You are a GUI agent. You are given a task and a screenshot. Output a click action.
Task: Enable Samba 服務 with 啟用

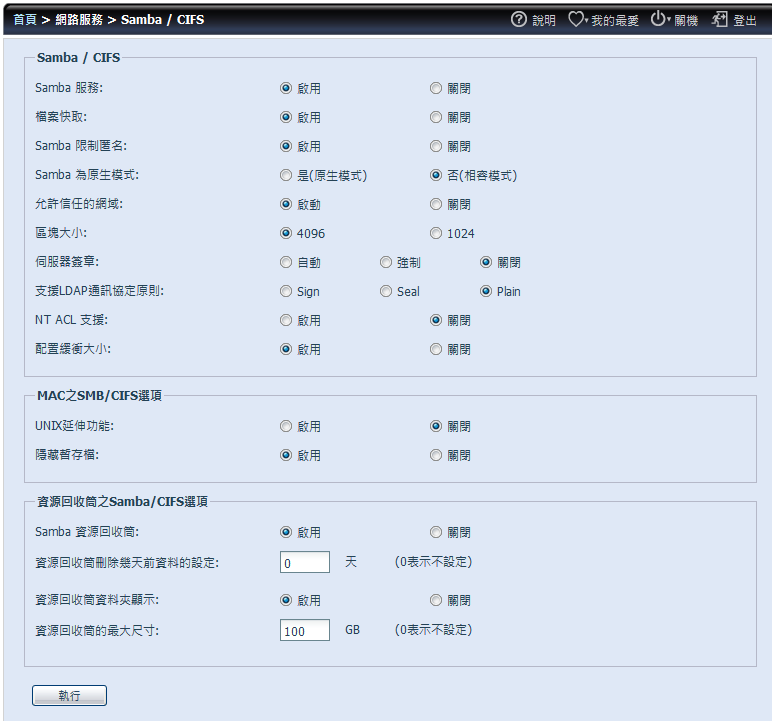click(x=286, y=88)
